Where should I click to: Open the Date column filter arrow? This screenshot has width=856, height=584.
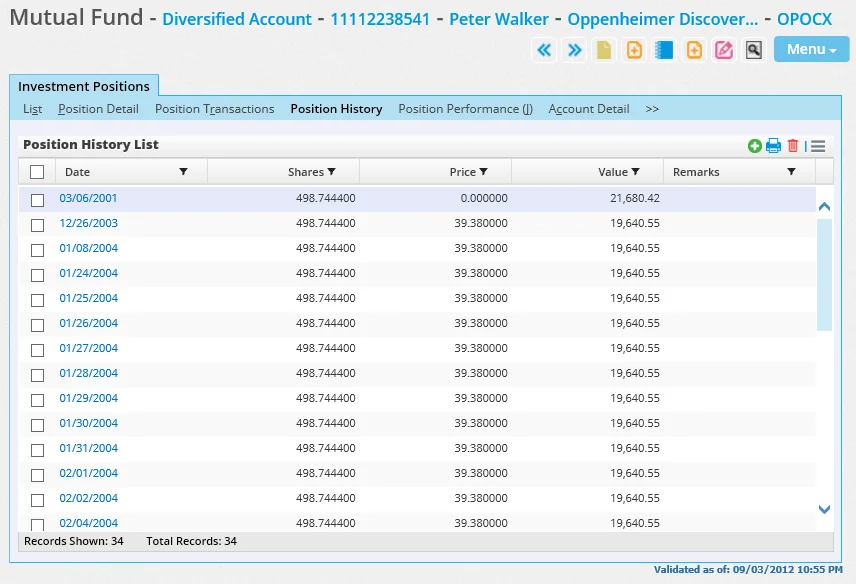(x=183, y=172)
